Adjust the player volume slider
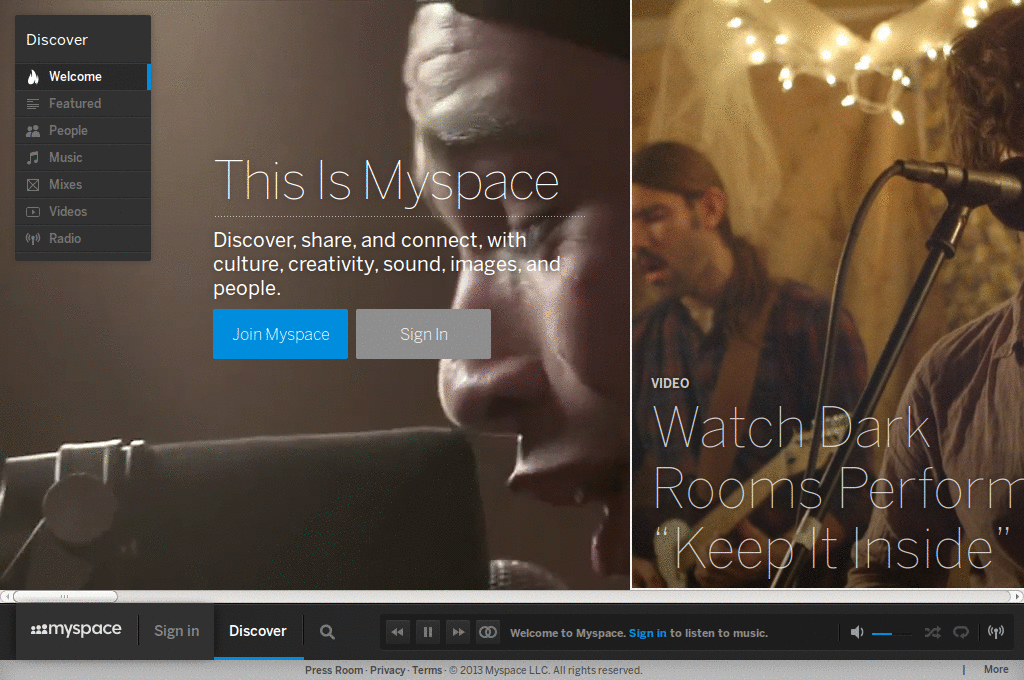Viewport: 1024px width, 680px height. click(x=890, y=633)
